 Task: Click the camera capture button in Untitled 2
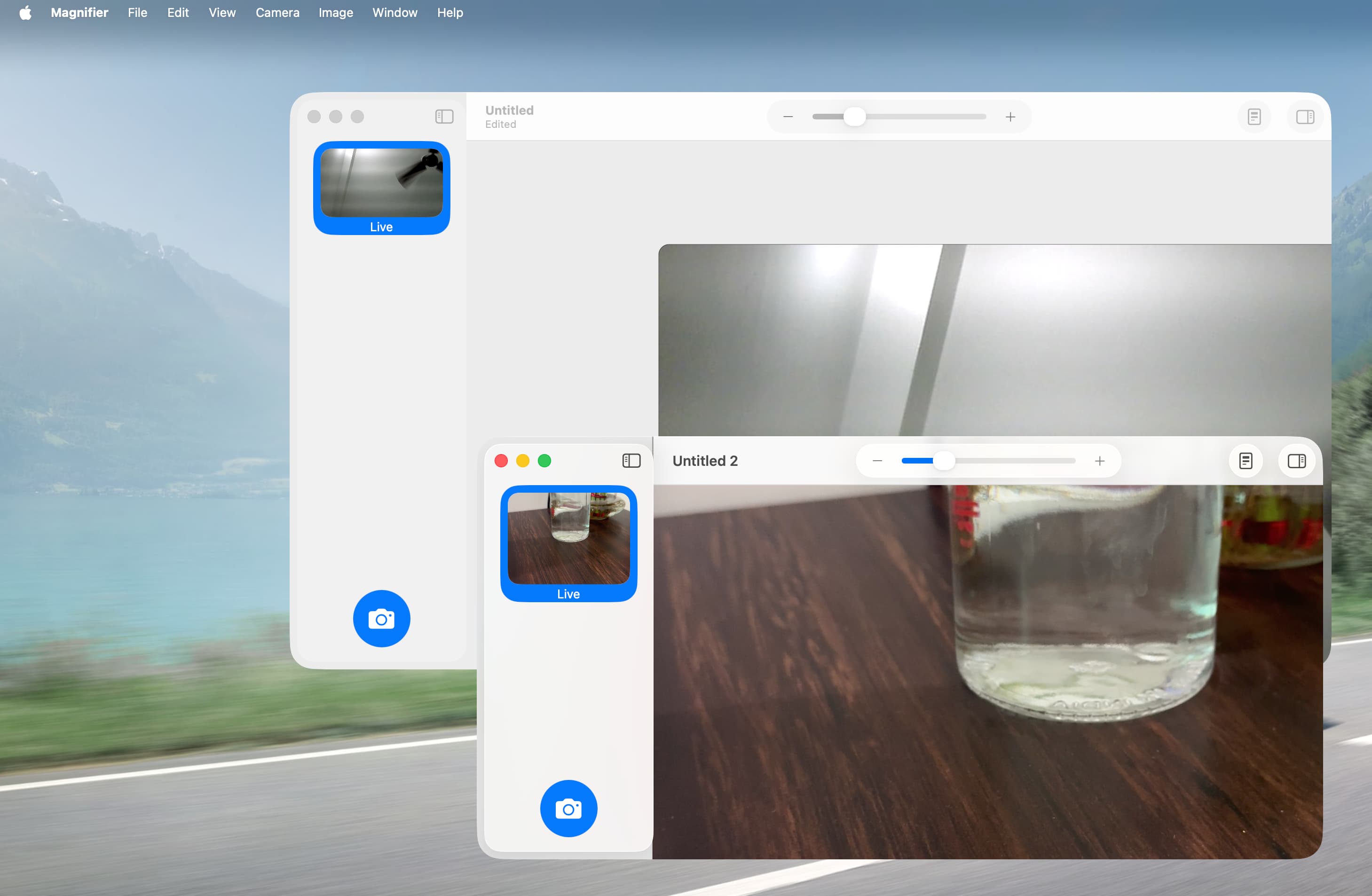pos(568,809)
